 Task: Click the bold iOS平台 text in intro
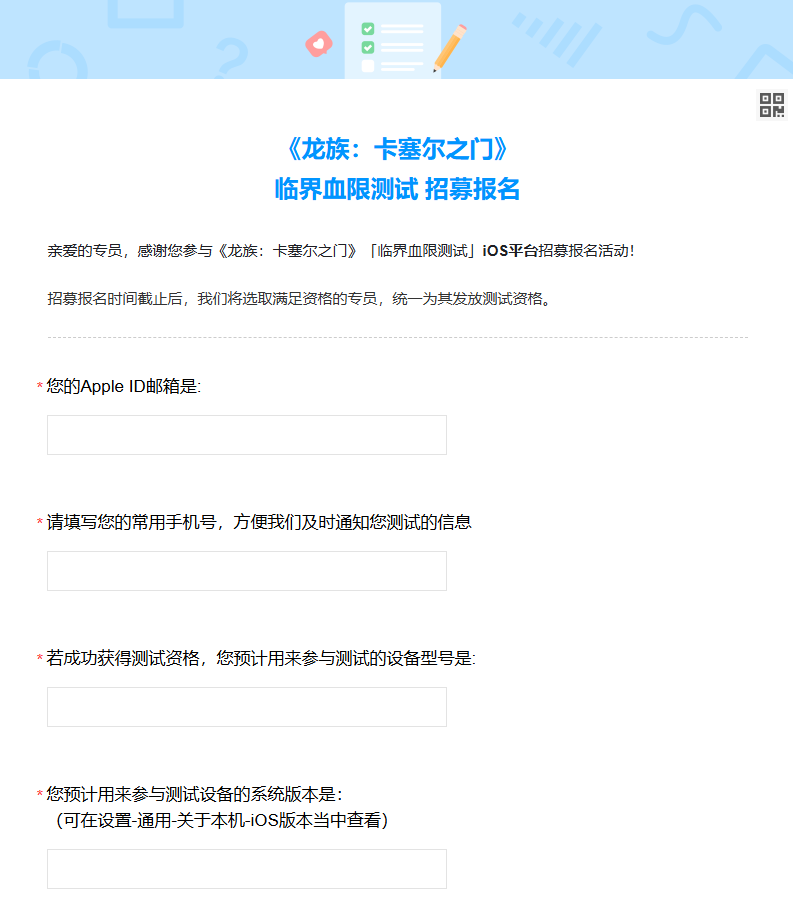510,250
